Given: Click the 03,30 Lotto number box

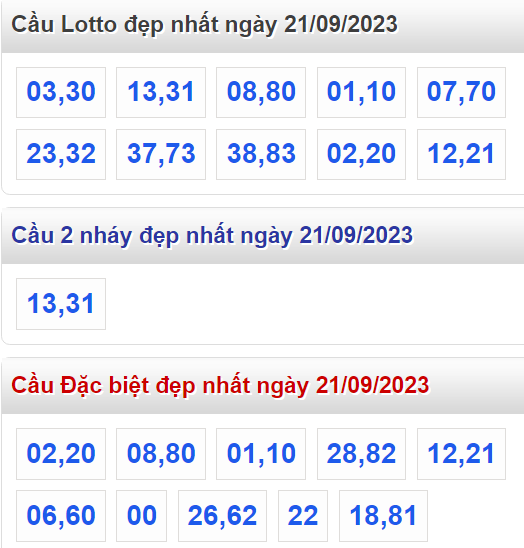Looking at the screenshot, I should (x=61, y=92).
